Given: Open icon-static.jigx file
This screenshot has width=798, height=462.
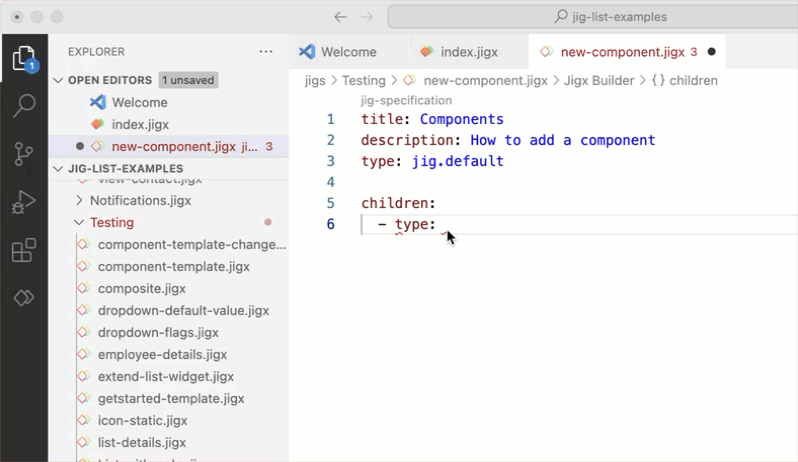Looking at the screenshot, I should pos(142,421).
